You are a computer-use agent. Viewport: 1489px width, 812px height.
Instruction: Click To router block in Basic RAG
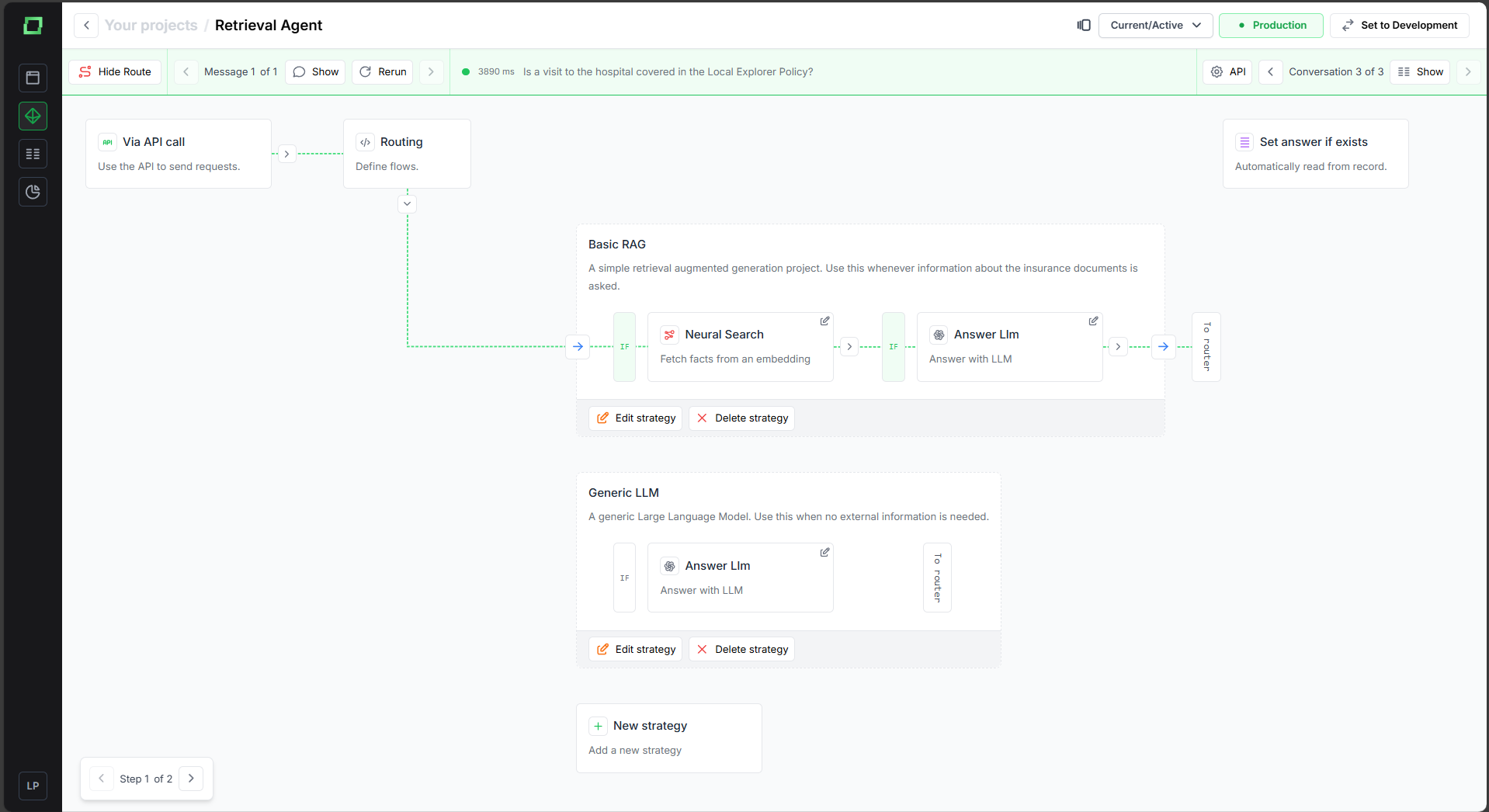pyautogui.click(x=1206, y=347)
